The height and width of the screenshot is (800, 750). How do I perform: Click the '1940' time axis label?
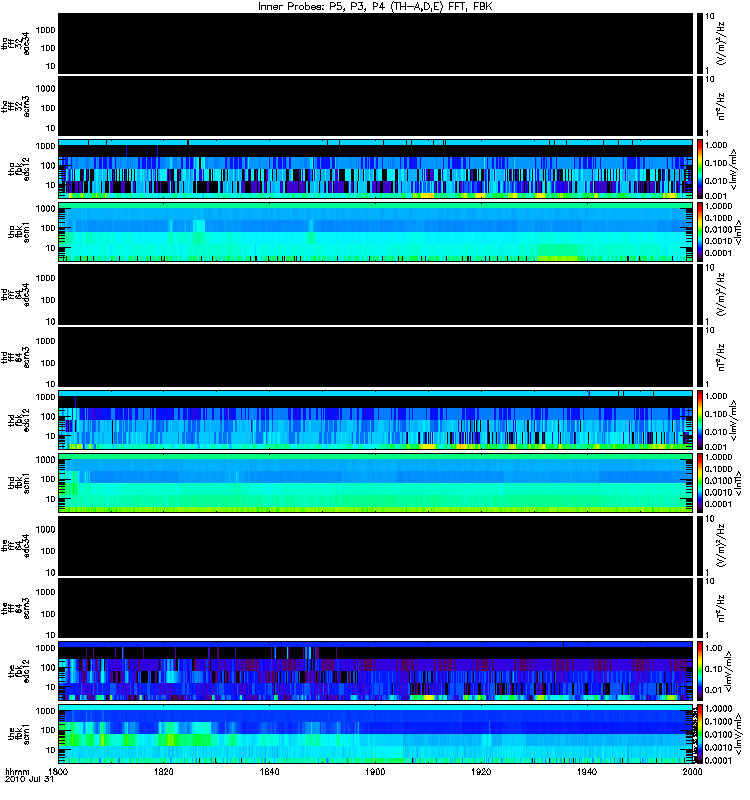point(587,771)
